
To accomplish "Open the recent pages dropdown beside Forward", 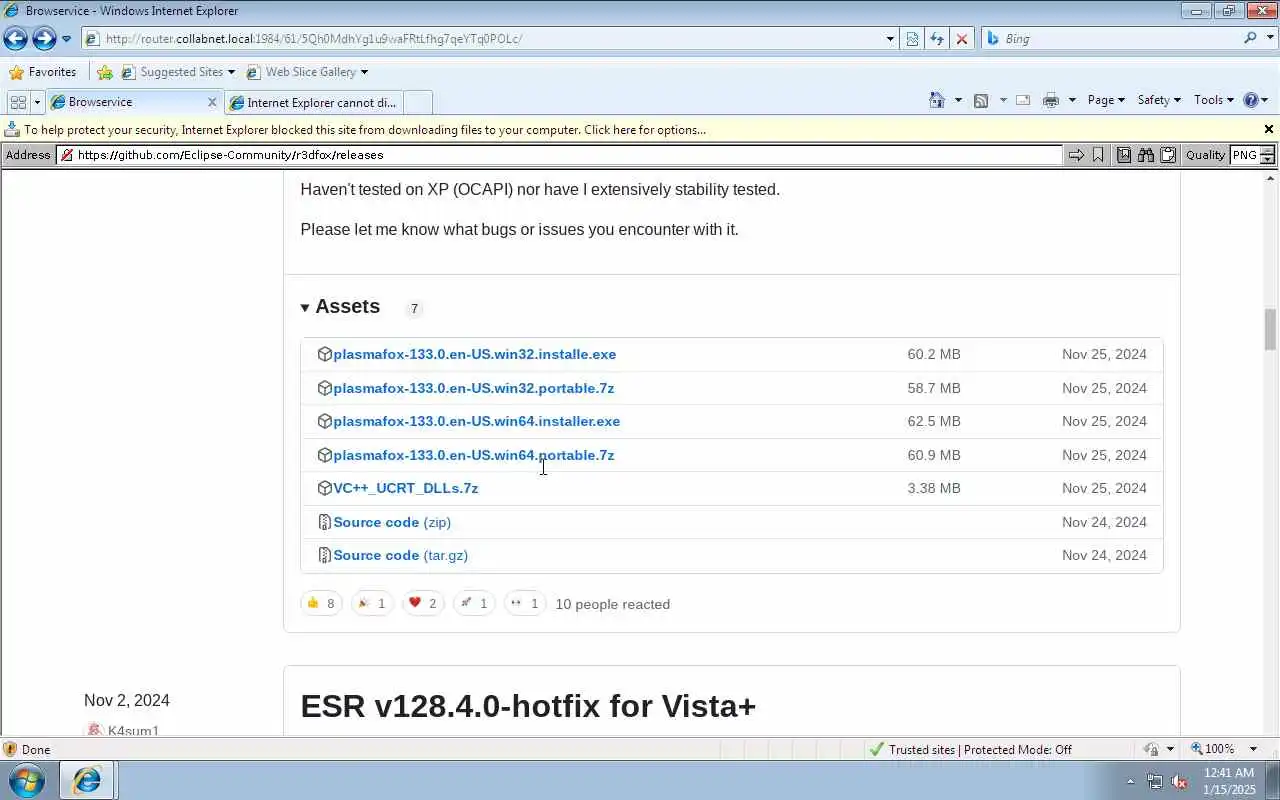I will (x=66, y=39).
